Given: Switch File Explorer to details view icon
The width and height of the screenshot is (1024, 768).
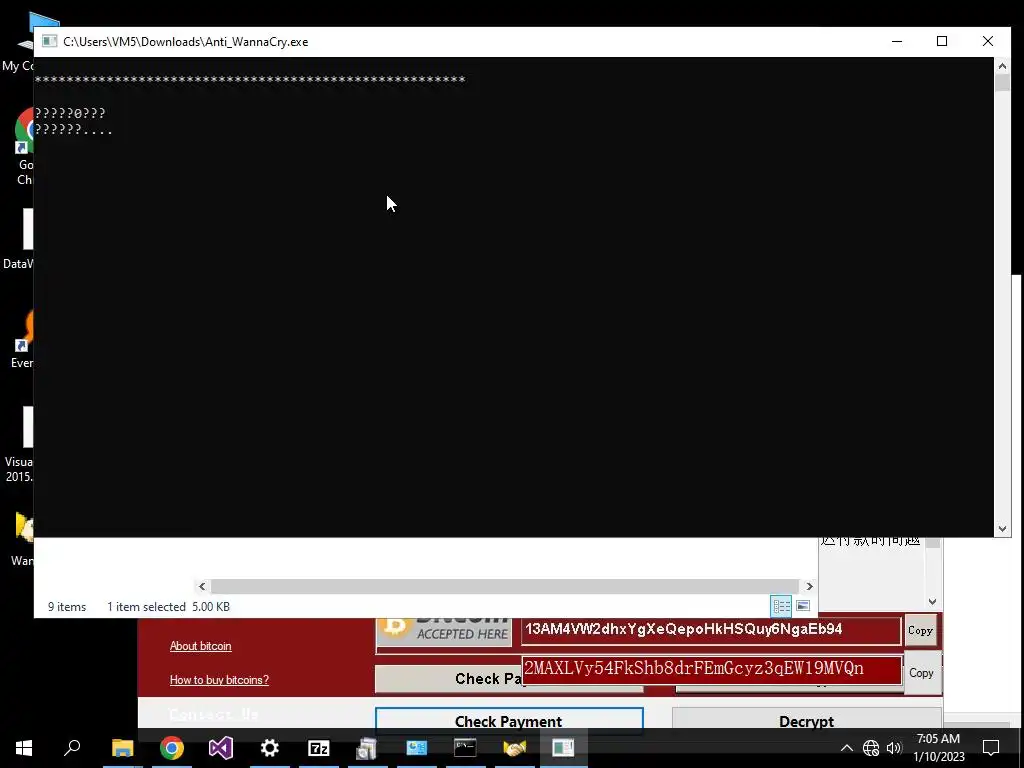Looking at the screenshot, I should (x=782, y=606).
